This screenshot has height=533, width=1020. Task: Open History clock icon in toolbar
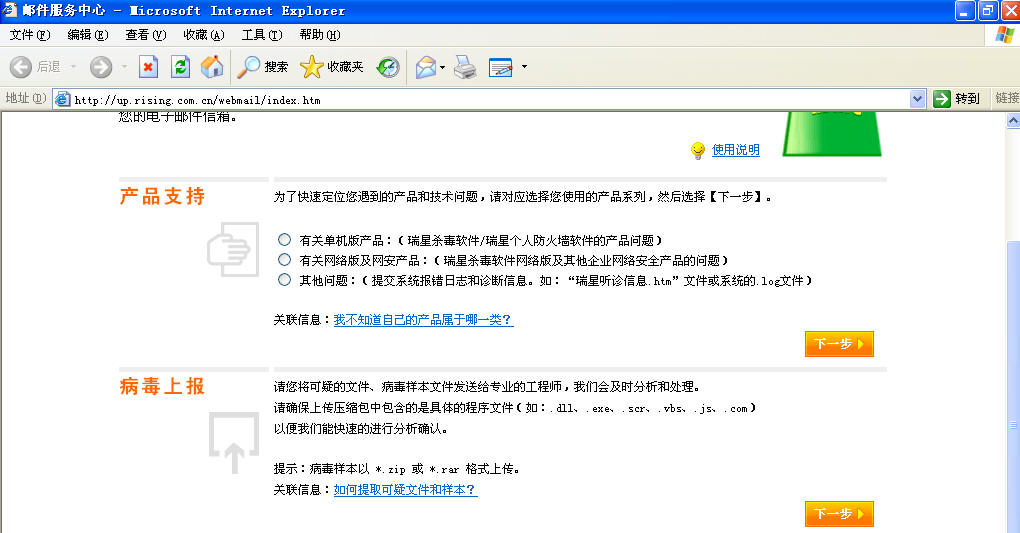pyautogui.click(x=388, y=66)
